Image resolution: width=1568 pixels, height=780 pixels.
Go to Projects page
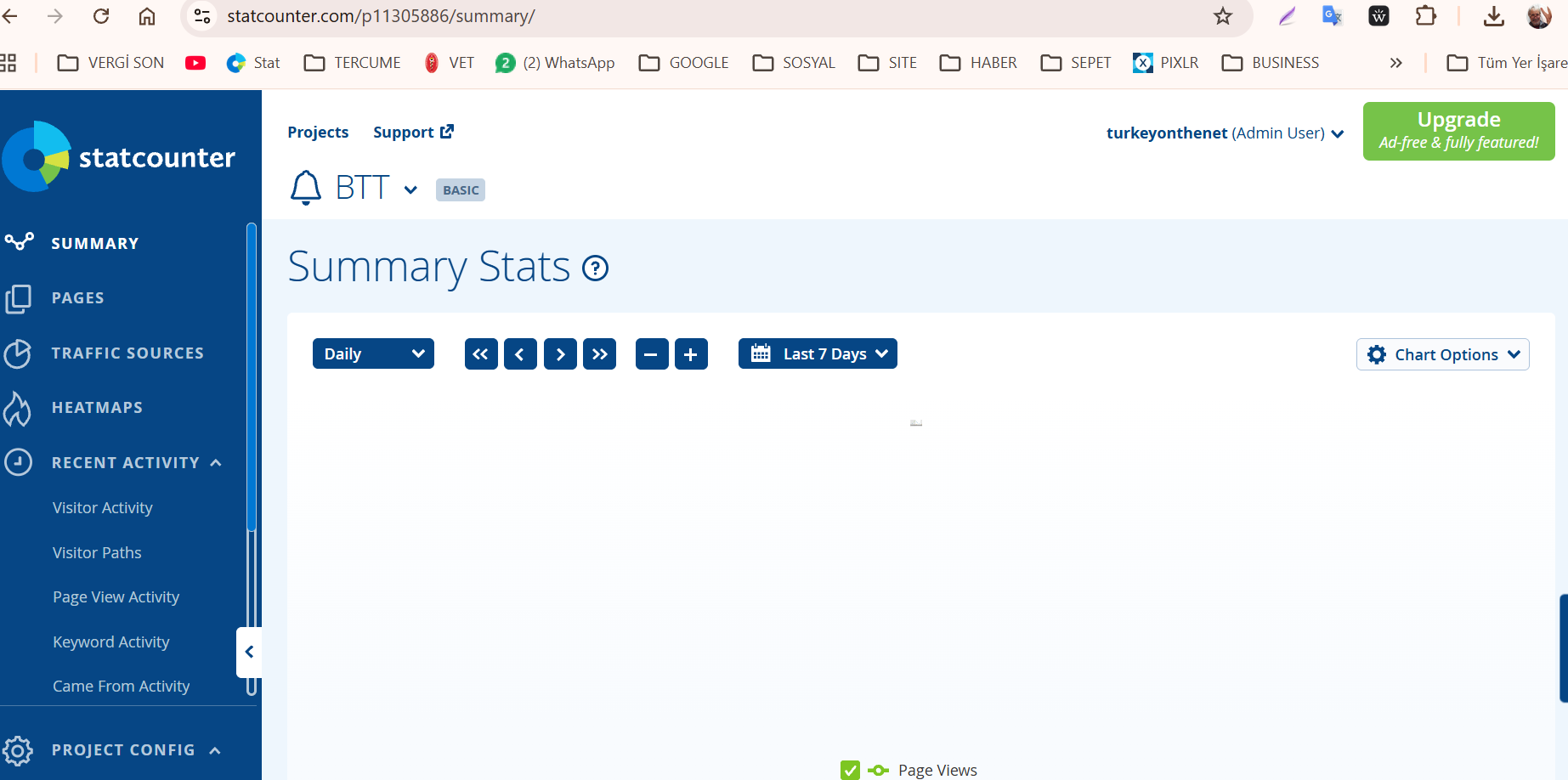[x=318, y=133]
